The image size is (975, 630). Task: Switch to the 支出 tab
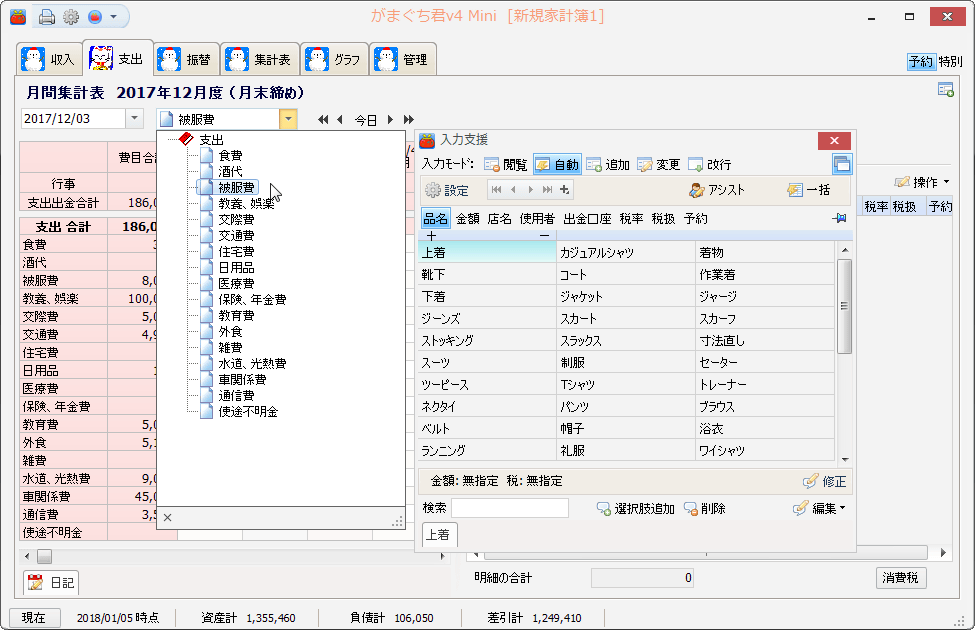tap(118, 58)
